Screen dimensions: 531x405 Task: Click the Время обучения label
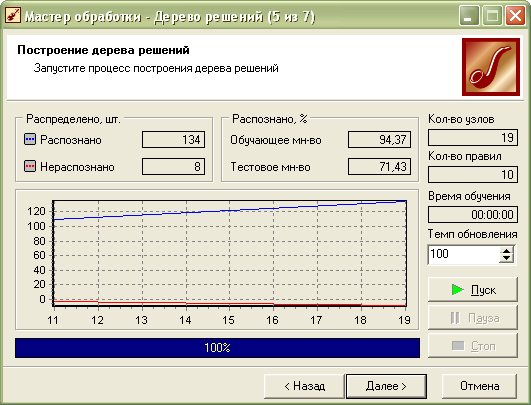tap(469, 196)
